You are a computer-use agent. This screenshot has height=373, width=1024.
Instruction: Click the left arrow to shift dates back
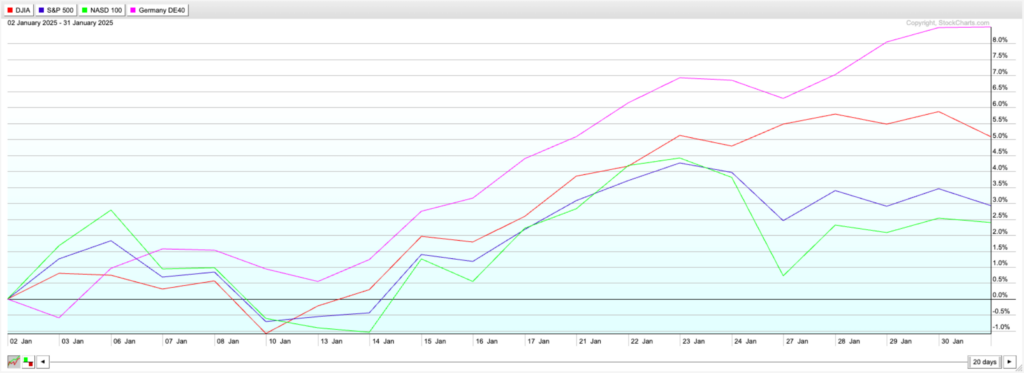click(x=42, y=361)
